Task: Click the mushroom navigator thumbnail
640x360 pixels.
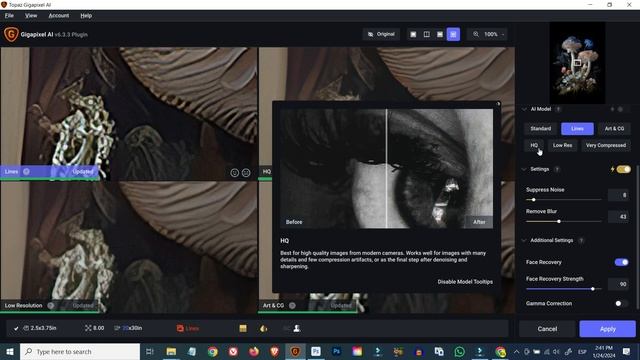Action: [x=577, y=63]
